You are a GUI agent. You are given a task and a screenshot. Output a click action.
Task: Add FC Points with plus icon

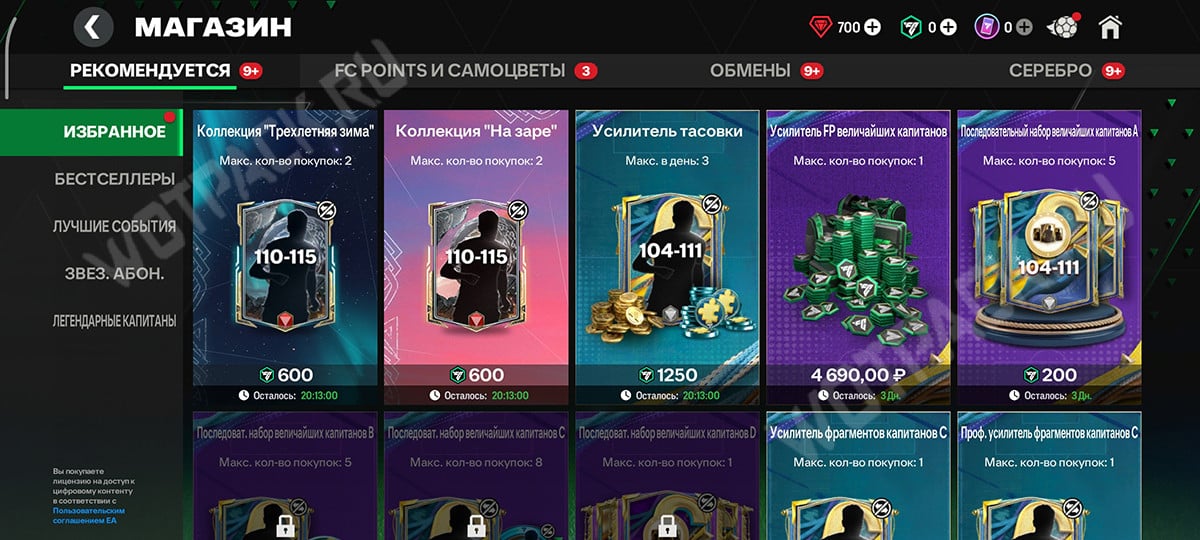pos(948,28)
